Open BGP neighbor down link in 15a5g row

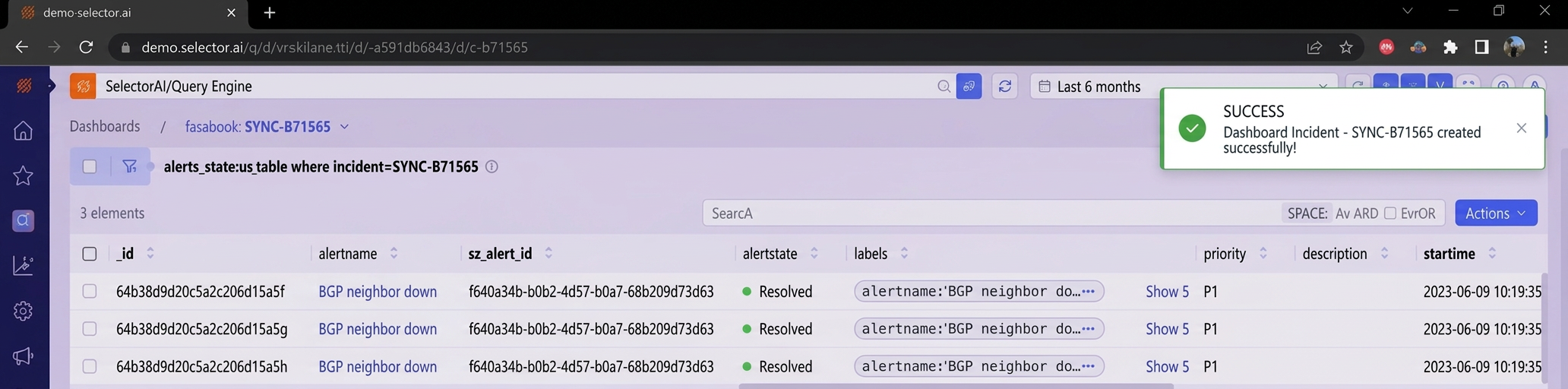pos(378,329)
